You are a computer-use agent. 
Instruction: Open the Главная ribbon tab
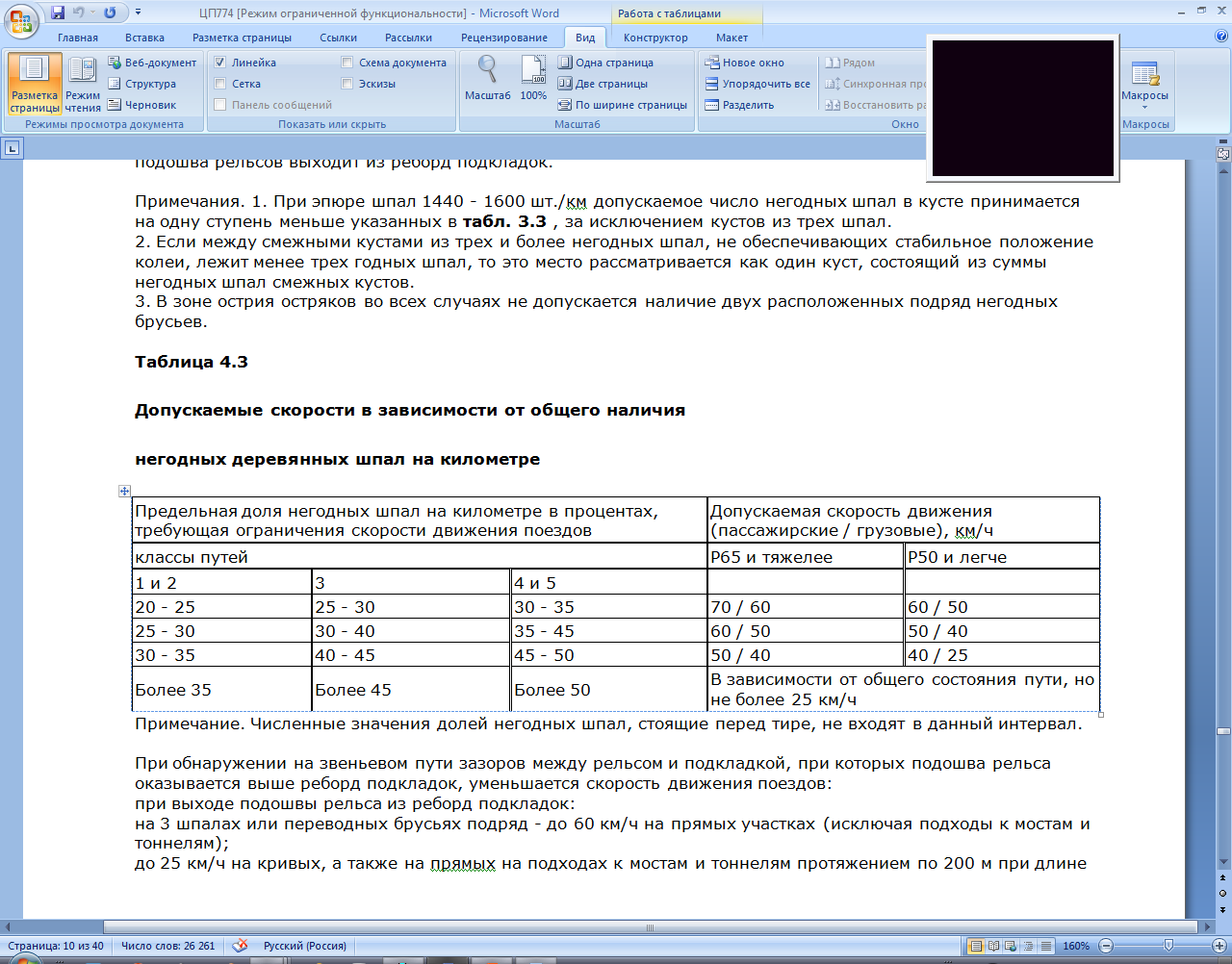pyautogui.click(x=78, y=38)
